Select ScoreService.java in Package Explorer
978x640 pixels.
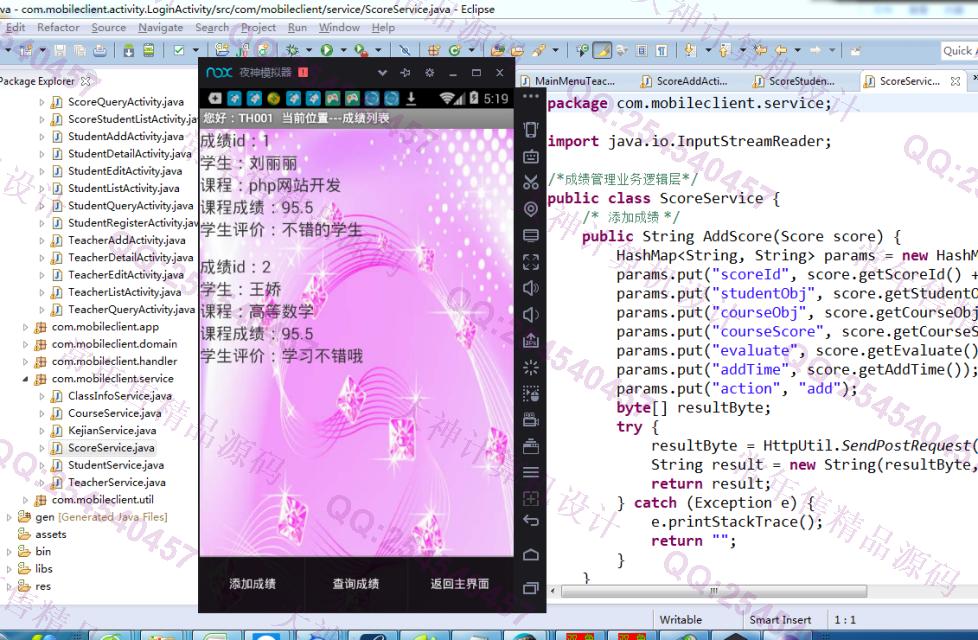(111, 448)
